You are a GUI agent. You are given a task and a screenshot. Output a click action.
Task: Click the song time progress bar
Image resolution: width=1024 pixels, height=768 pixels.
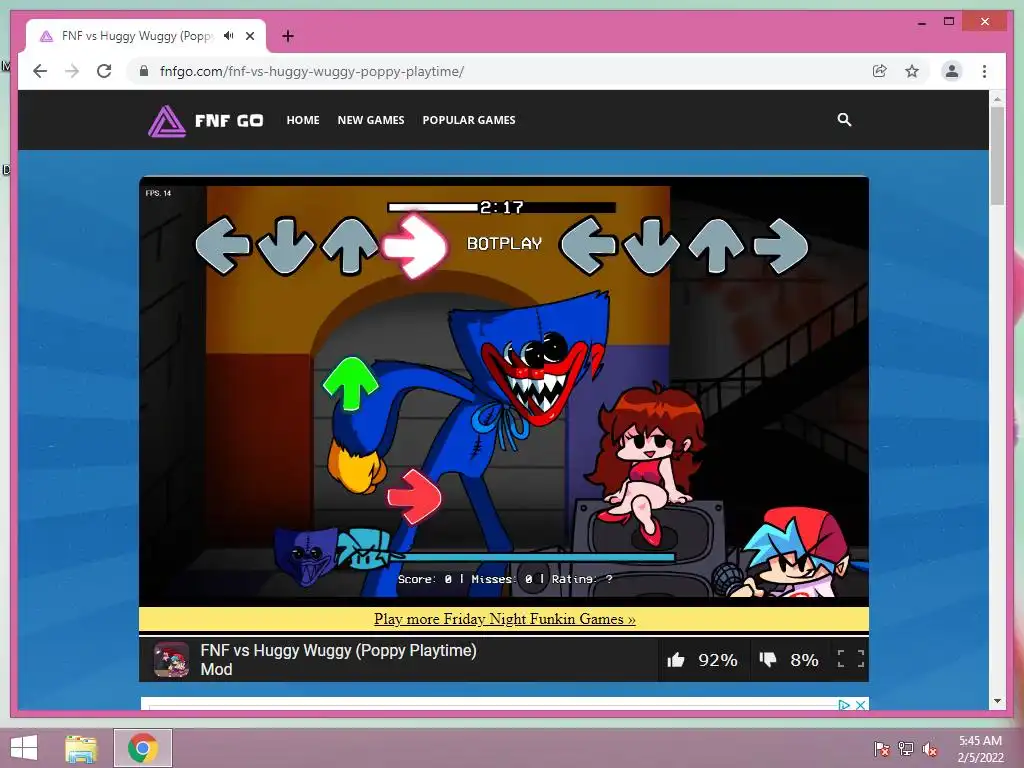point(502,207)
